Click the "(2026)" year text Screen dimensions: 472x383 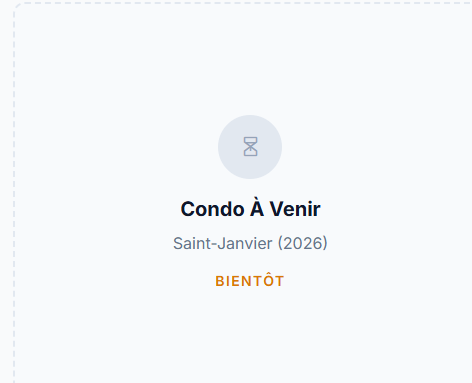tap(303, 243)
